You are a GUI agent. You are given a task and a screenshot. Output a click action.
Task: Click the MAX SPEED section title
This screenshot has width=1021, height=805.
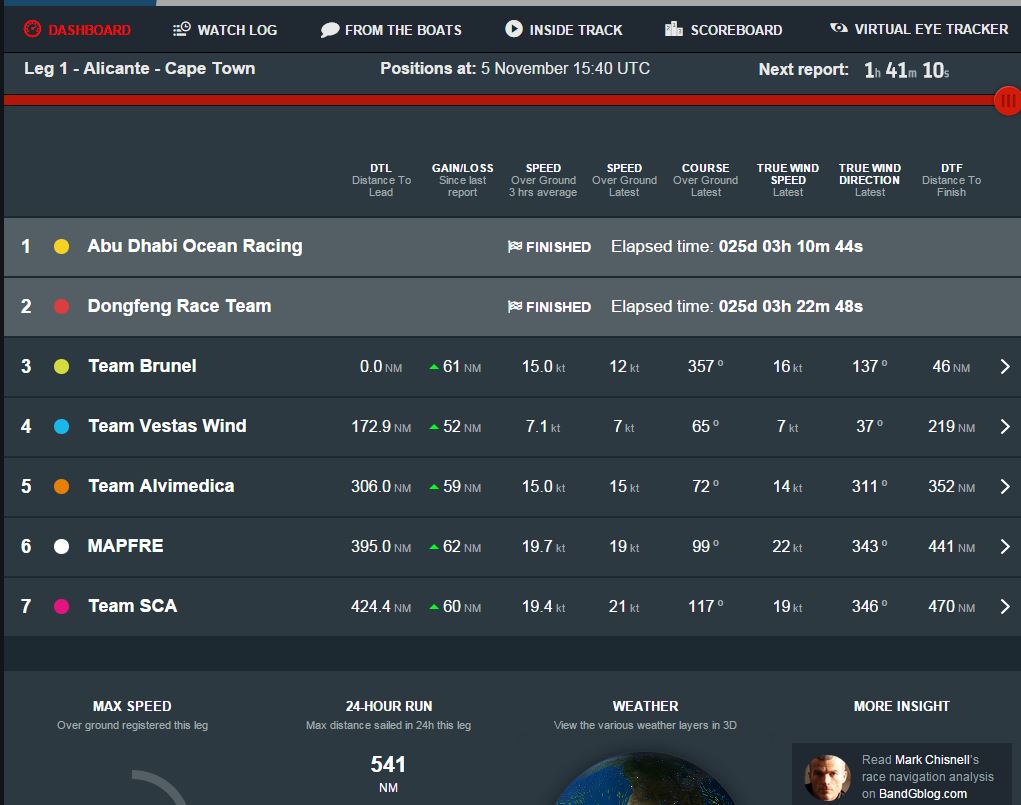(132, 706)
